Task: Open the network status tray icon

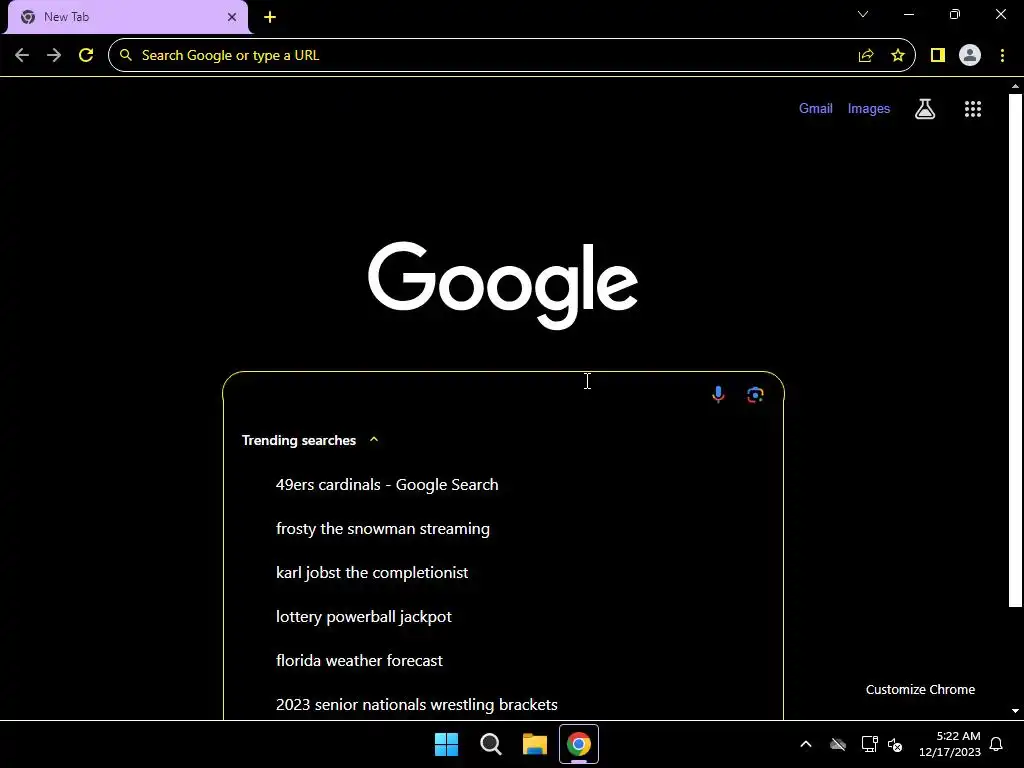Action: (869, 744)
